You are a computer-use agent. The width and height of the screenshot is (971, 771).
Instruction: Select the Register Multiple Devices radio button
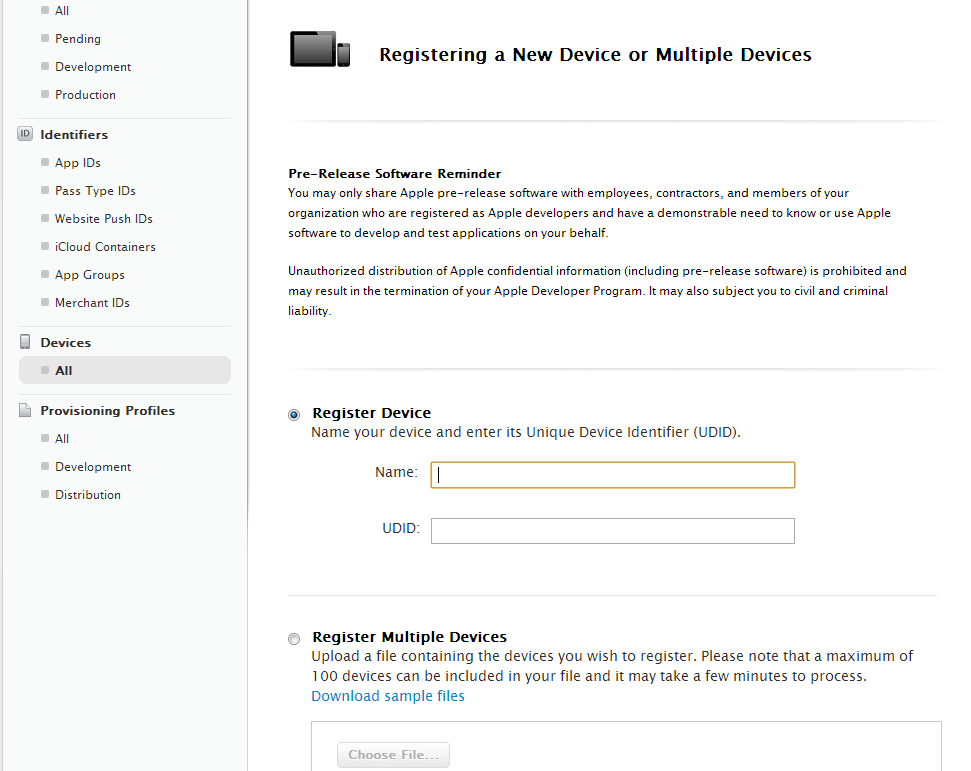[294, 638]
